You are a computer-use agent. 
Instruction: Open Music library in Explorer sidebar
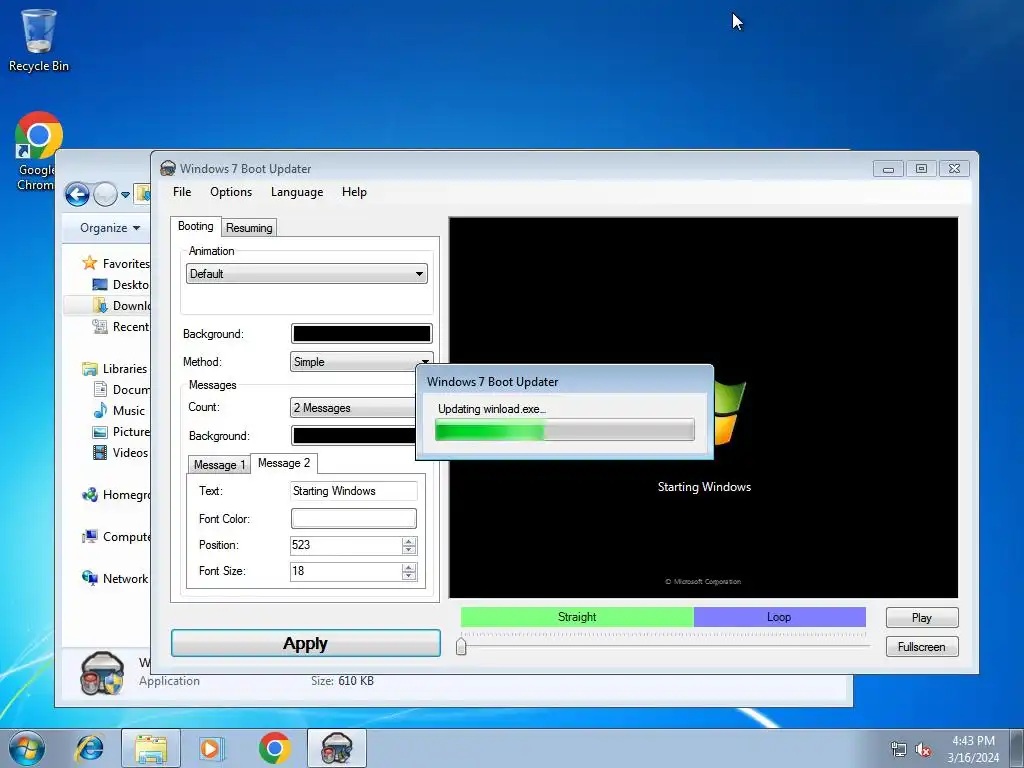pos(119,411)
